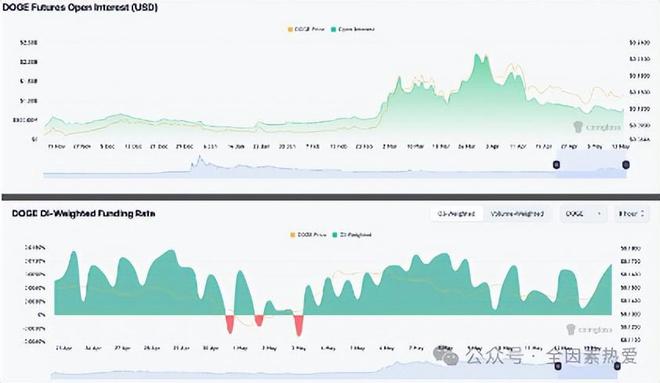Open the 8 hour interval dropdown
Image resolution: width=660 pixels, height=383 pixels.
tap(631, 214)
